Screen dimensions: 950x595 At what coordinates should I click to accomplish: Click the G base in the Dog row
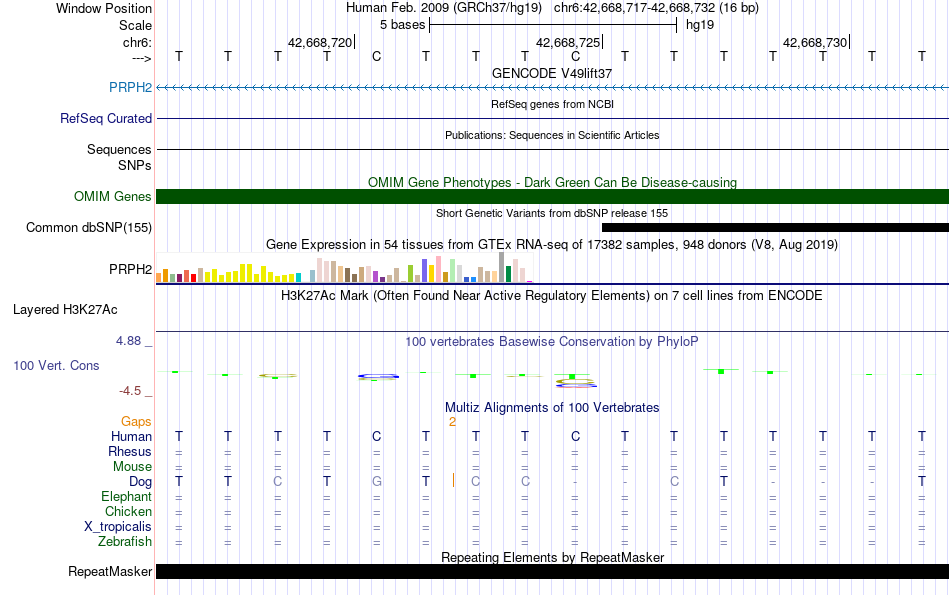377,481
